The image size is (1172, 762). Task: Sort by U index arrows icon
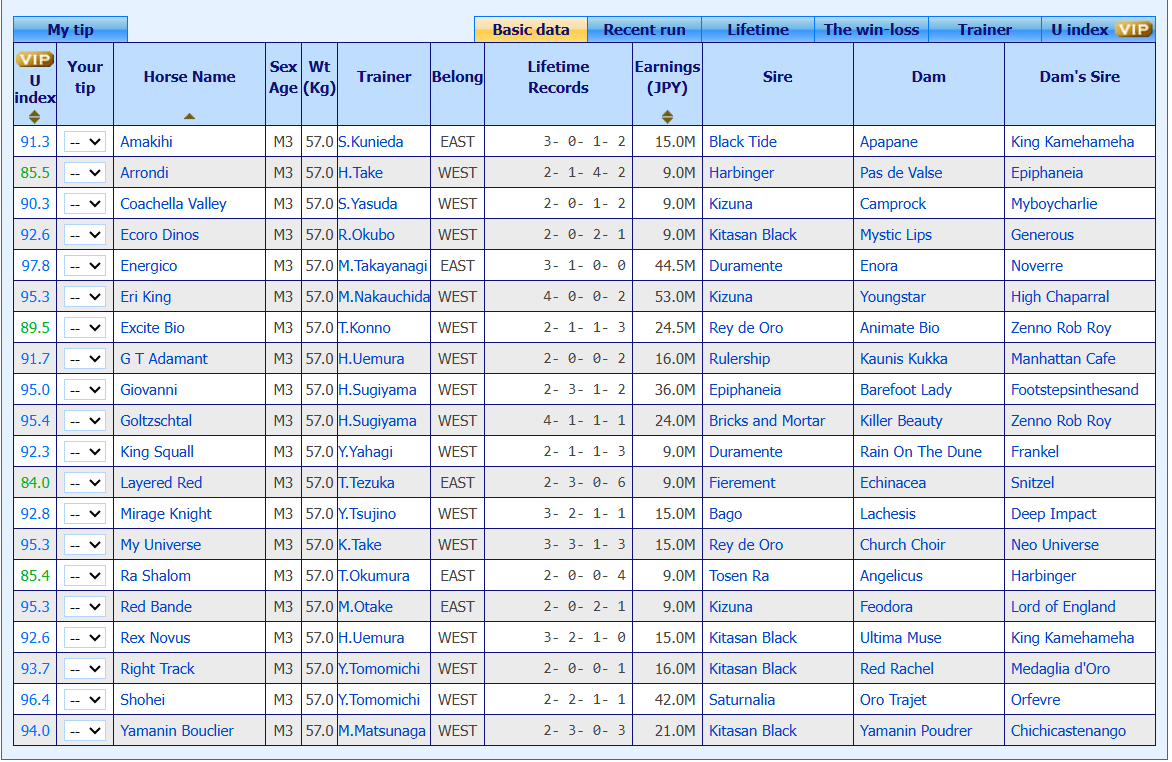[34, 117]
